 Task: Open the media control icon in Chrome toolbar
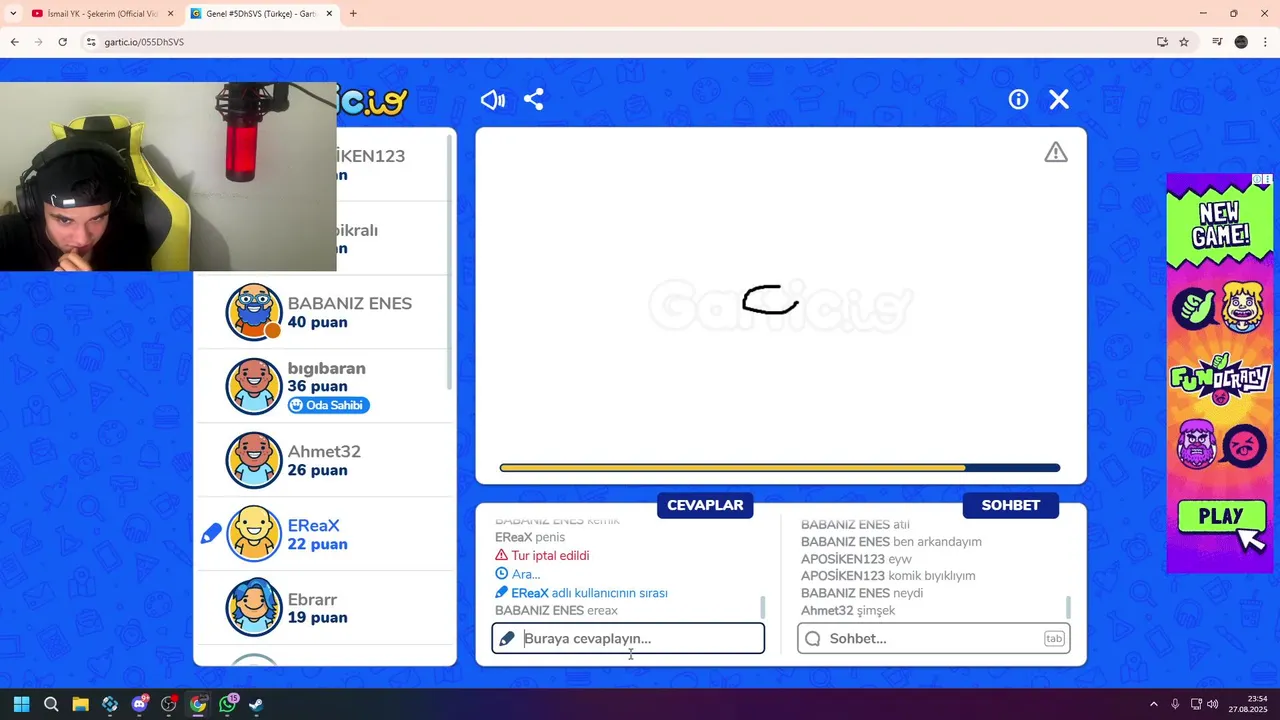[1217, 42]
